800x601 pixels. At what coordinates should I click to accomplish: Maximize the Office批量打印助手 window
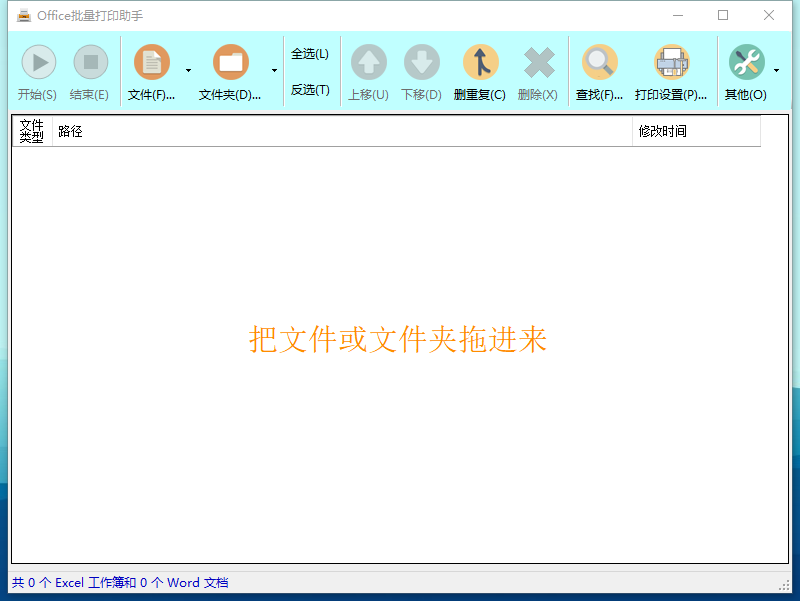point(723,15)
